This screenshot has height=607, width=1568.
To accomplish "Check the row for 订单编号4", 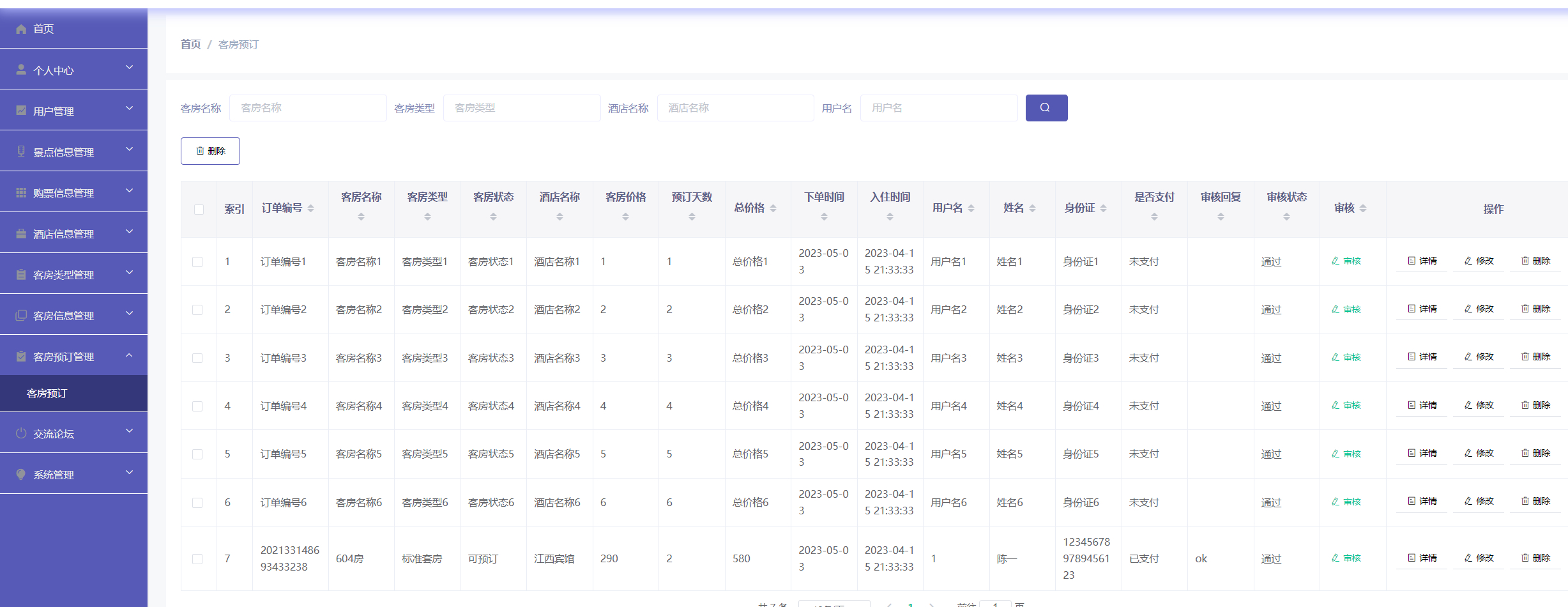I will pyautogui.click(x=197, y=406).
